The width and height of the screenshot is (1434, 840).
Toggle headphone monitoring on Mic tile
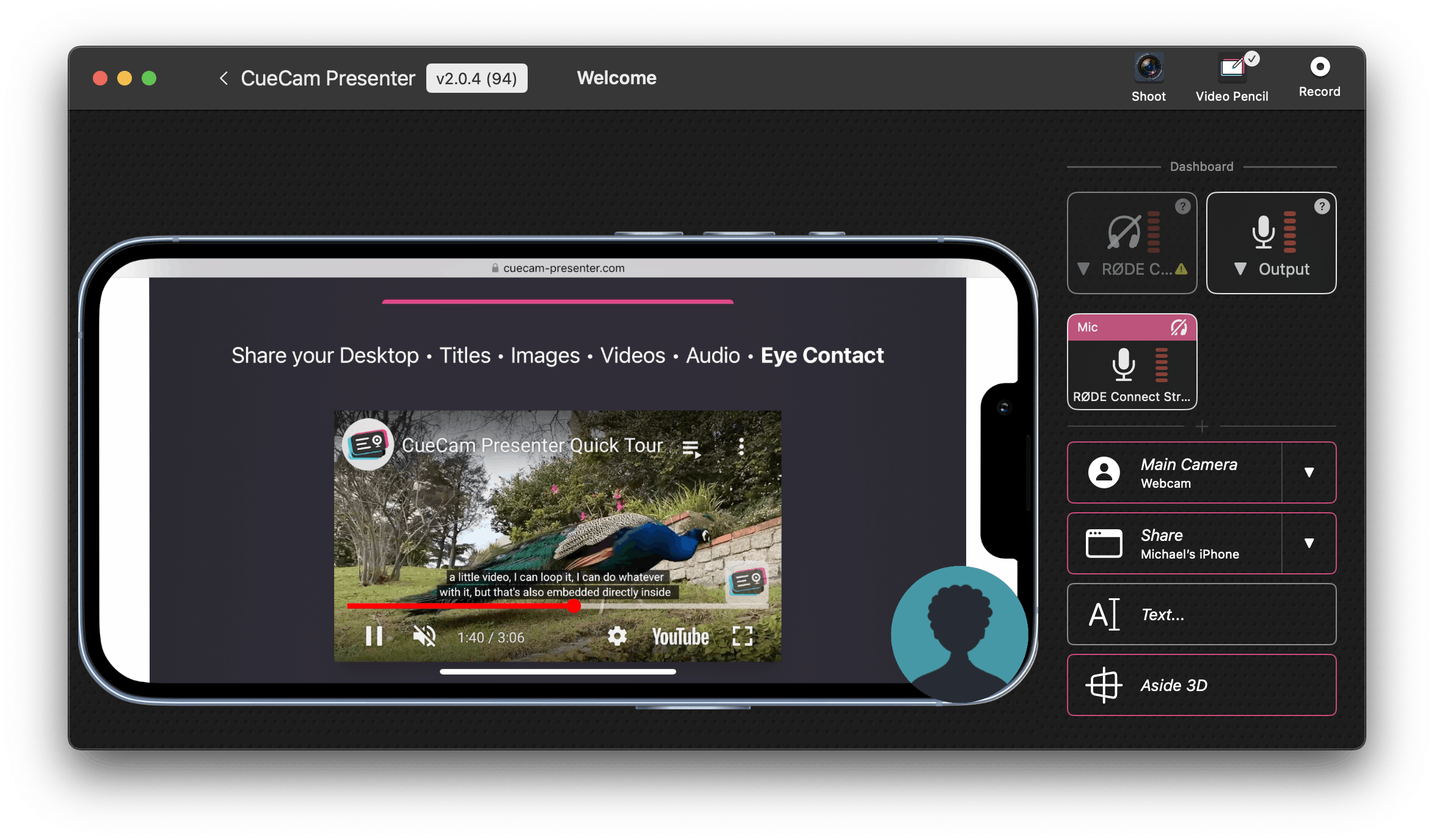pos(1179,328)
